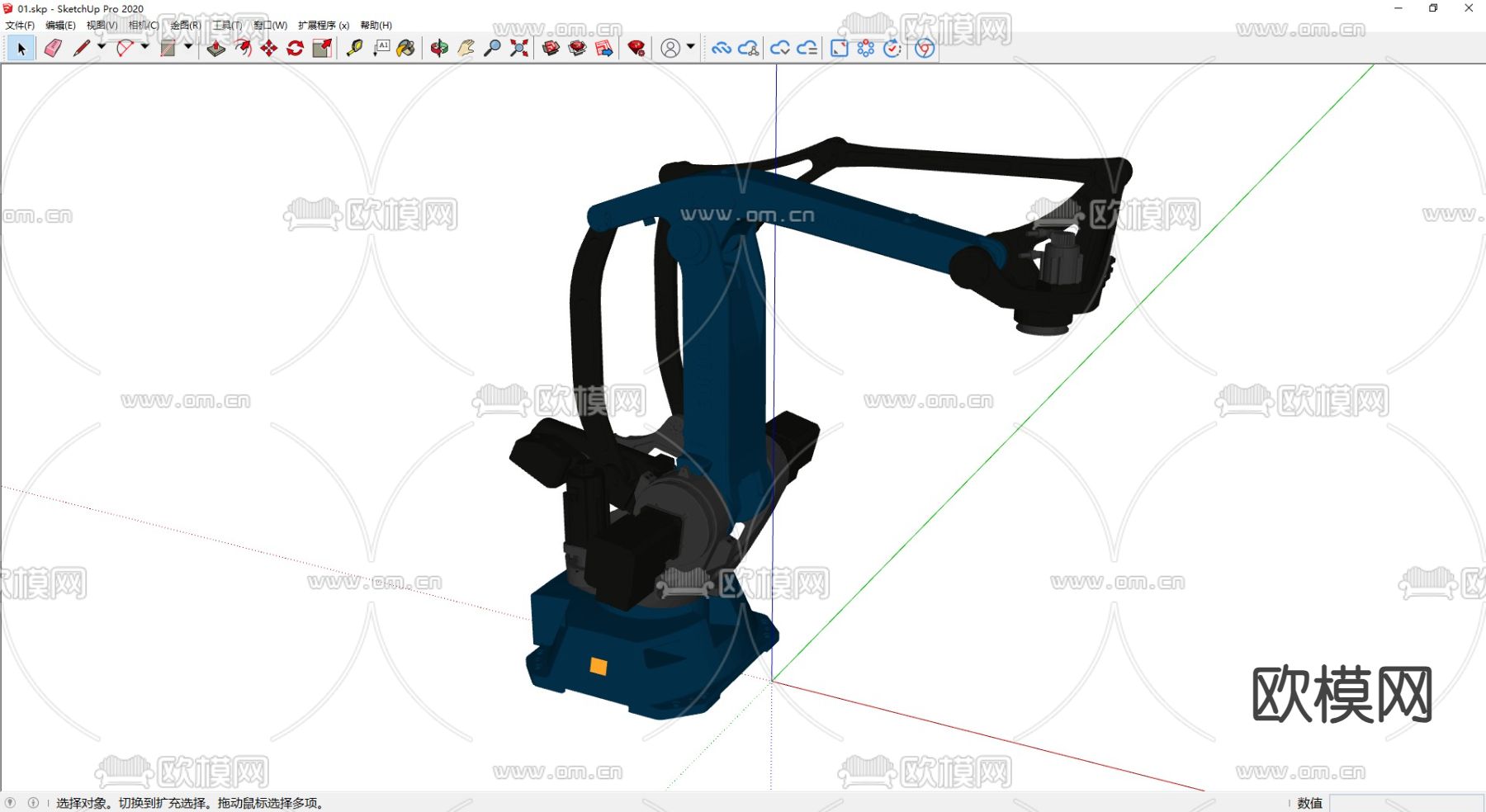The width and height of the screenshot is (1486, 812).
Task: Open the 3D Warehouse icon
Action: click(x=551, y=49)
